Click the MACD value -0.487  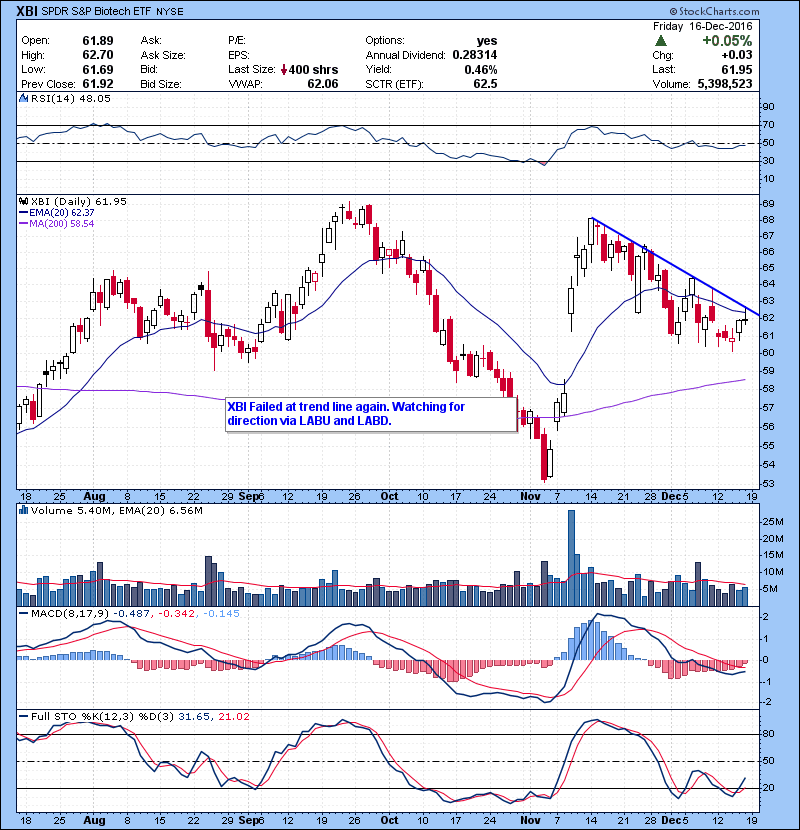pos(132,614)
